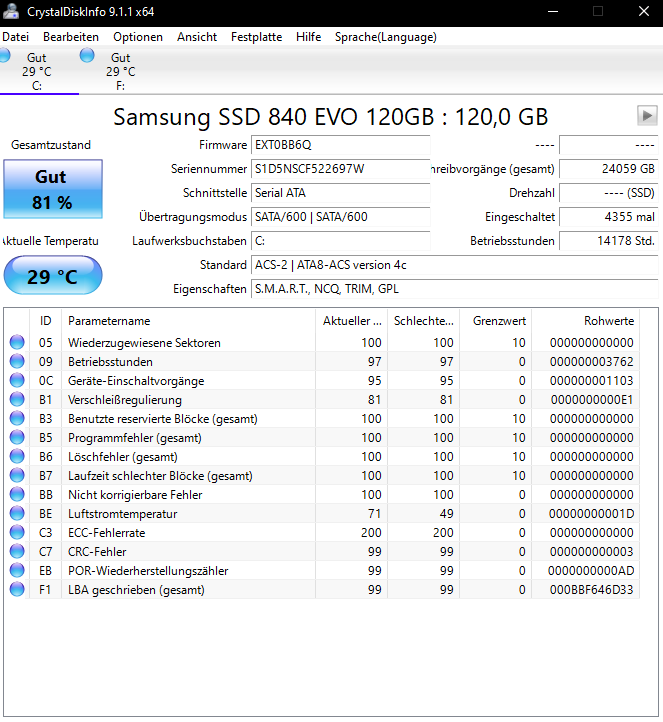Click the total writes value 24059 GB

pyautogui.click(x=609, y=169)
